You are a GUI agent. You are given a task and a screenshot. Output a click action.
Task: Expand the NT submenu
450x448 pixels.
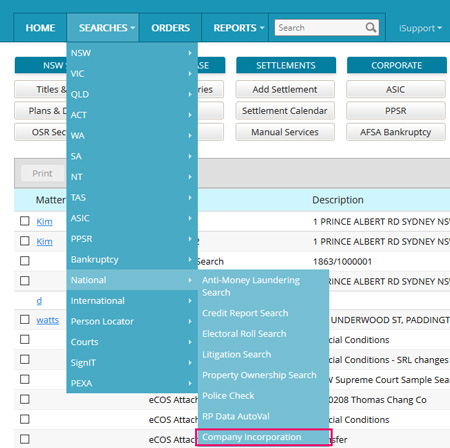click(x=132, y=177)
